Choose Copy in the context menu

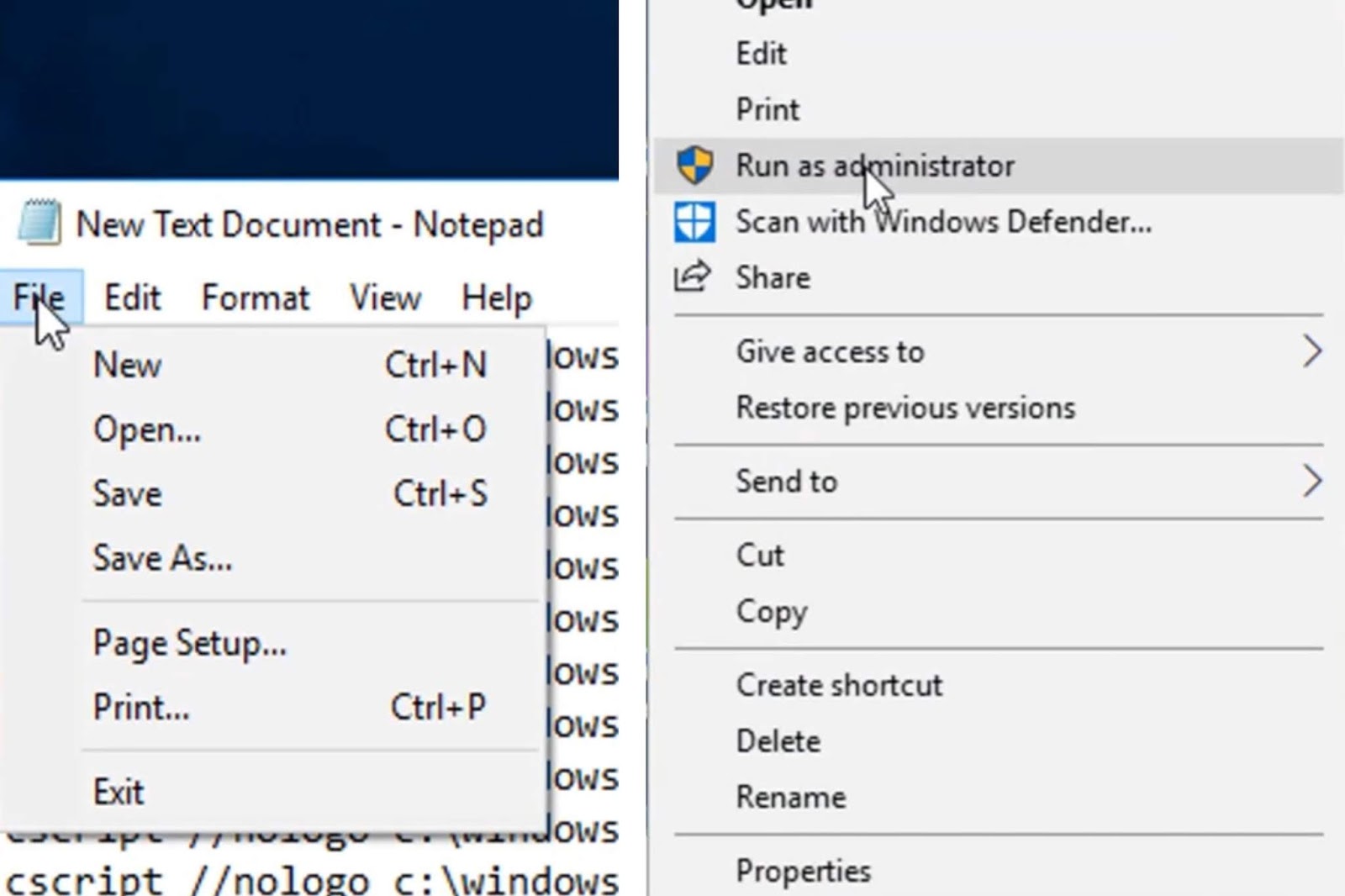[x=998, y=611]
